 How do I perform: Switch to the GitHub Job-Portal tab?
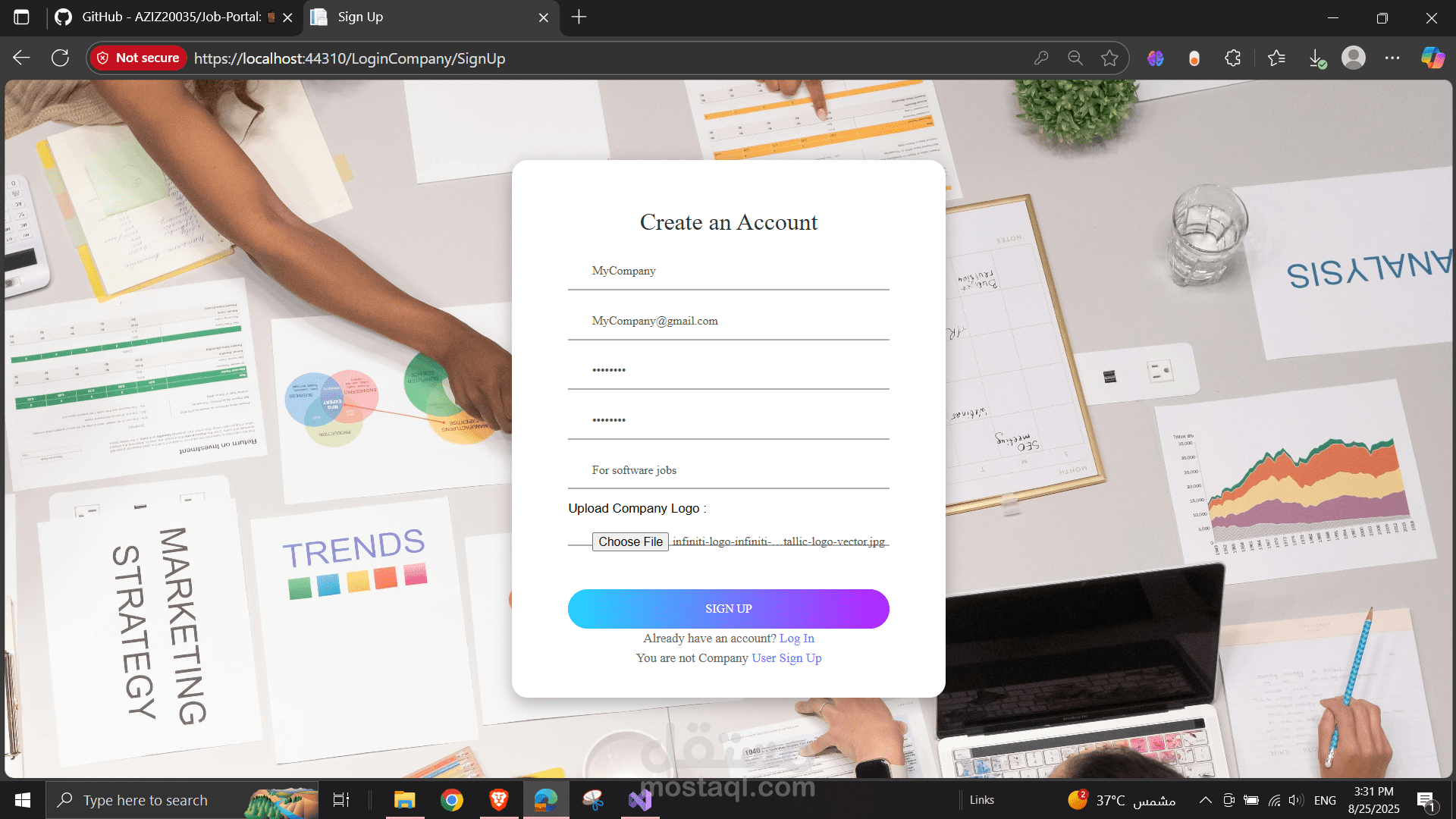pyautogui.click(x=171, y=17)
